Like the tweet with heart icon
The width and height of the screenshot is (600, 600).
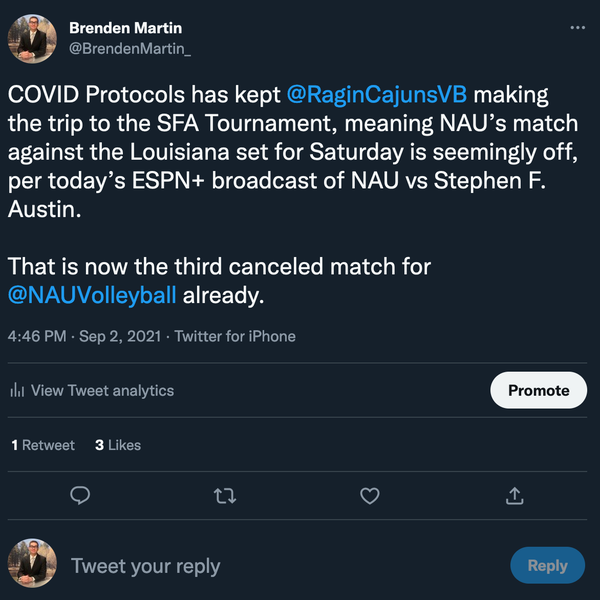(x=370, y=495)
